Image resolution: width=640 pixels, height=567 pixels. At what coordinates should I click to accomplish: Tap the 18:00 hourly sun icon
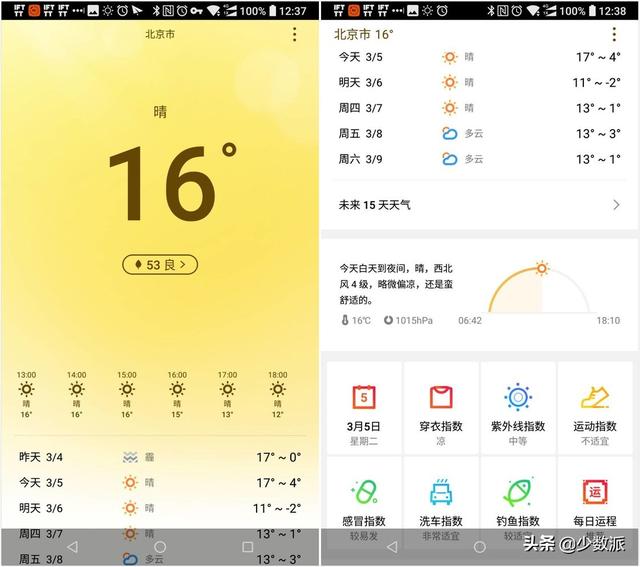(x=278, y=389)
